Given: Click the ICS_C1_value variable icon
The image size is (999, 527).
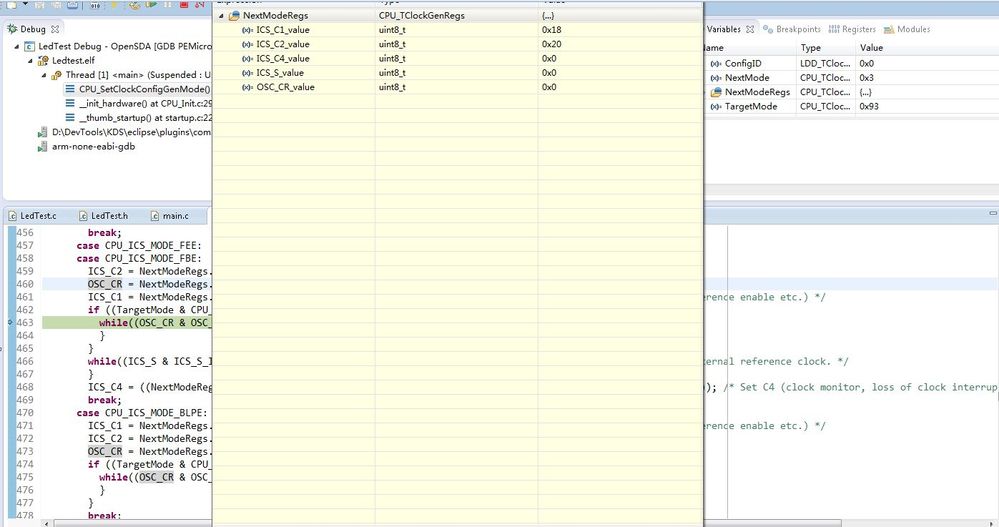Looking at the screenshot, I should pyautogui.click(x=247, y=30).
